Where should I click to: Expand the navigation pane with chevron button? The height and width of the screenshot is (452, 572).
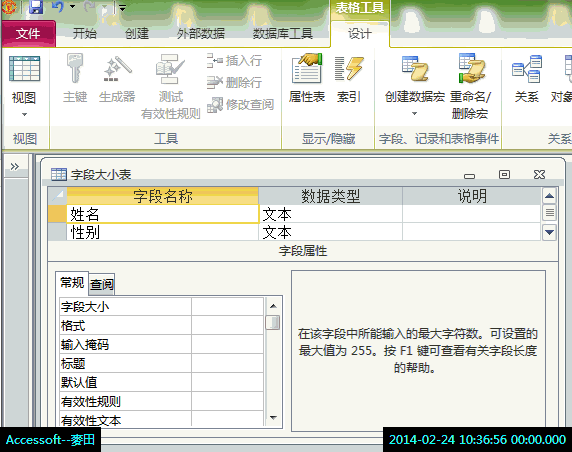[x=15, y=167]
